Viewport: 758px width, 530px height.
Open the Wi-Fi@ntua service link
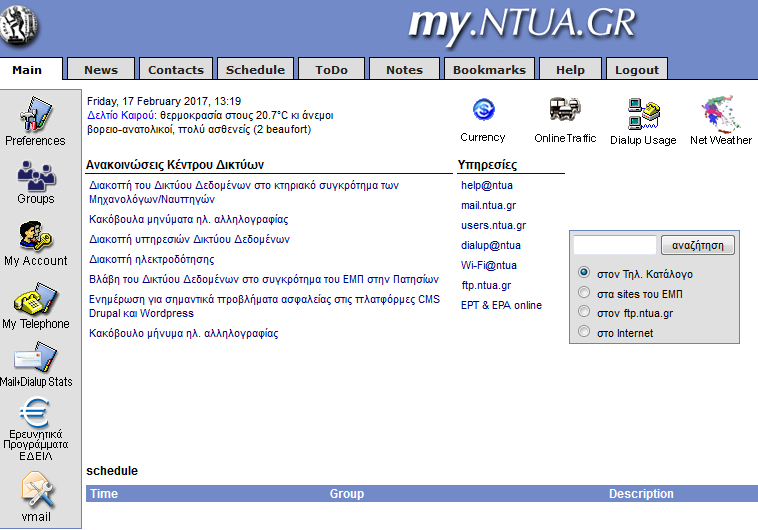click(x=489, y=265)
